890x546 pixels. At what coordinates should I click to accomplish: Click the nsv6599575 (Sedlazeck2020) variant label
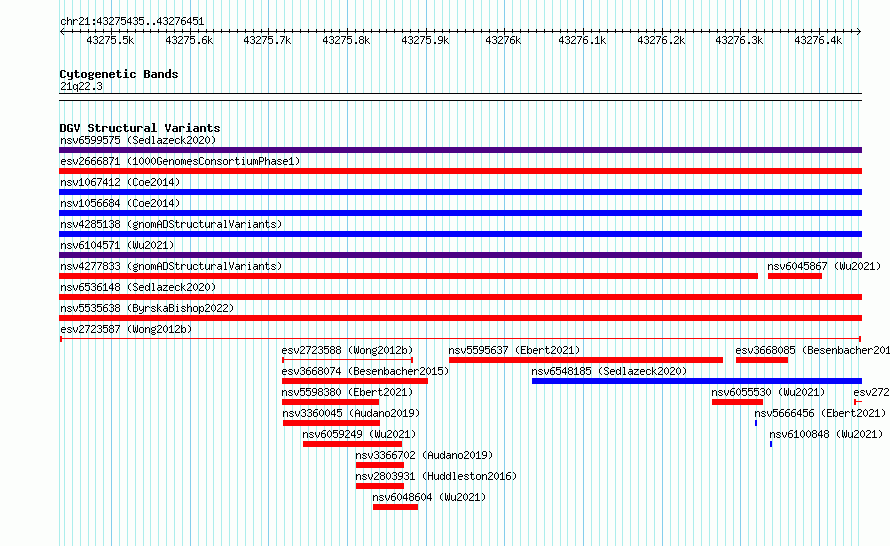coord(138,140)
